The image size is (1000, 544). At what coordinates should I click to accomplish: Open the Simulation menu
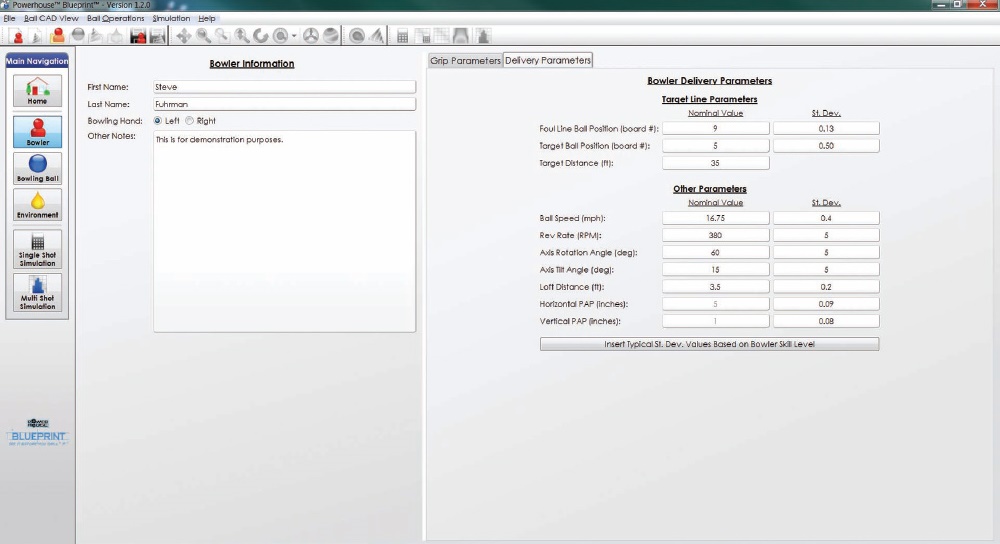(171, 18)
